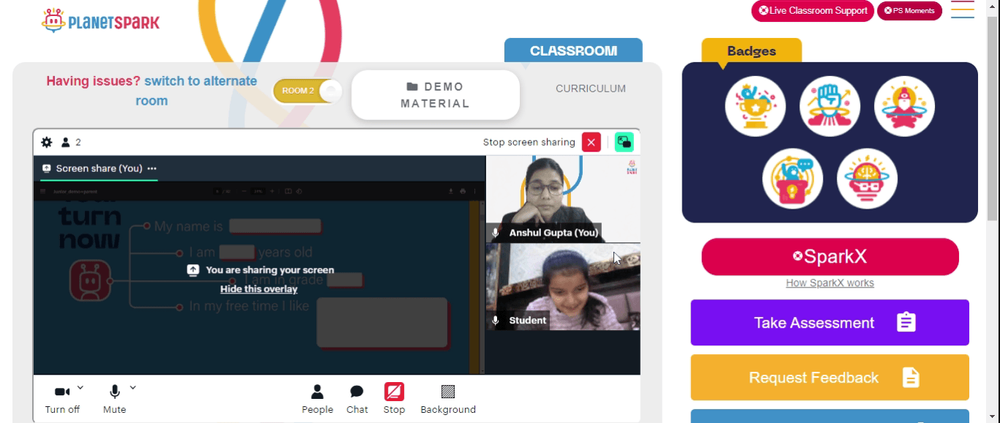Stop screen share from bottom toolbar
1000x423 pixels.
pyautogui.click(x=394, y=400)
